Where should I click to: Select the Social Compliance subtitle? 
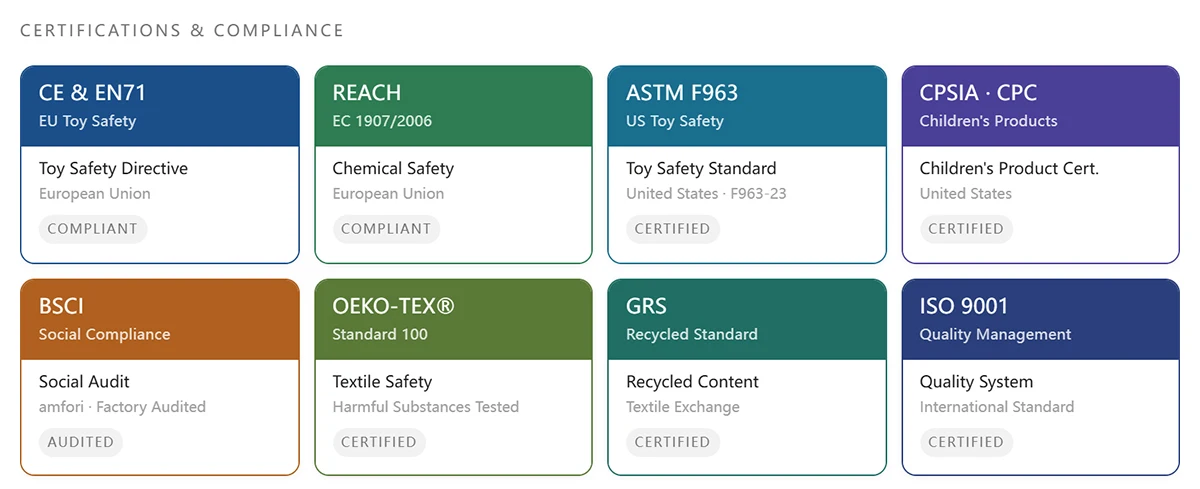104,334
